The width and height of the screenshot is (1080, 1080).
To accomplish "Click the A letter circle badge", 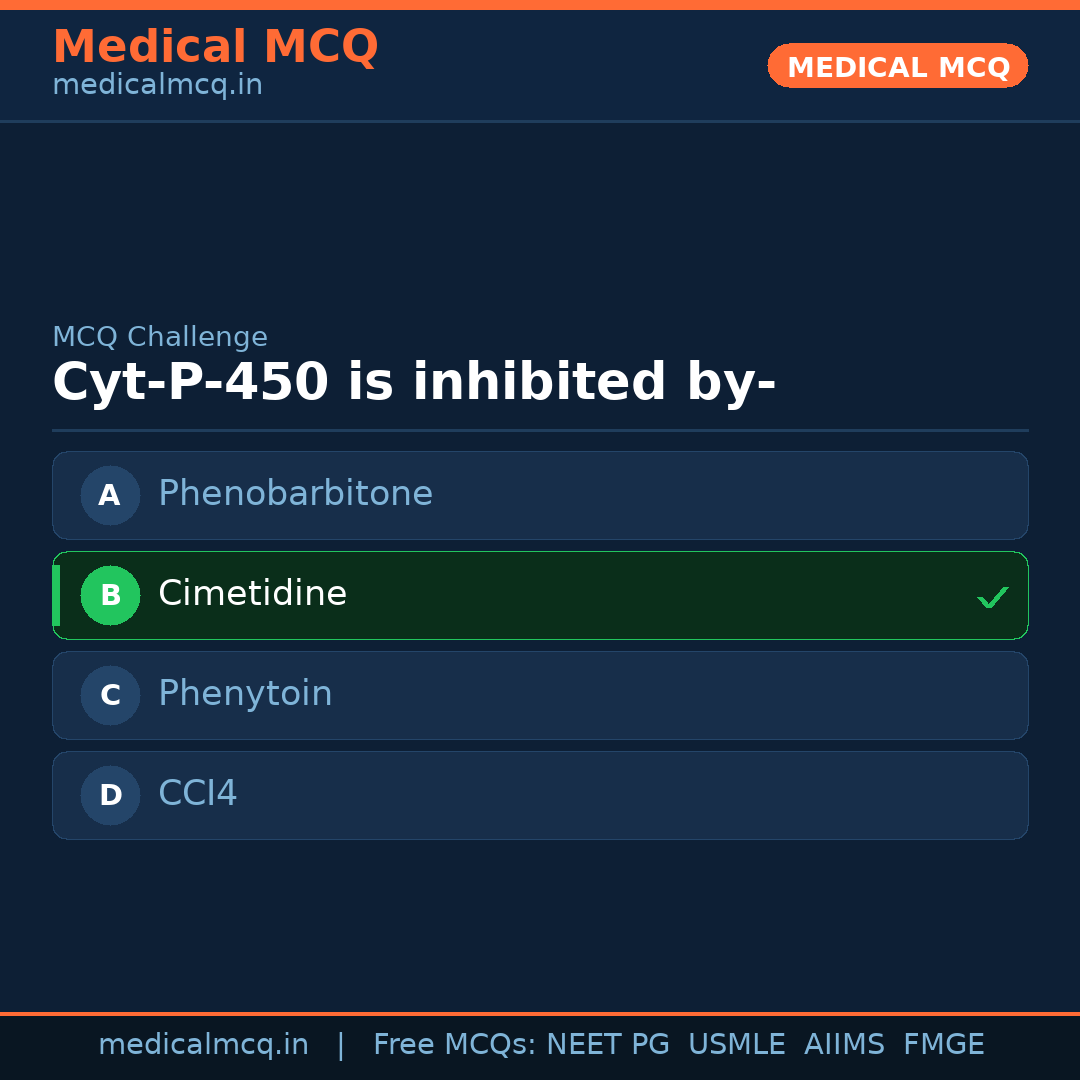I will pos(110,495).
